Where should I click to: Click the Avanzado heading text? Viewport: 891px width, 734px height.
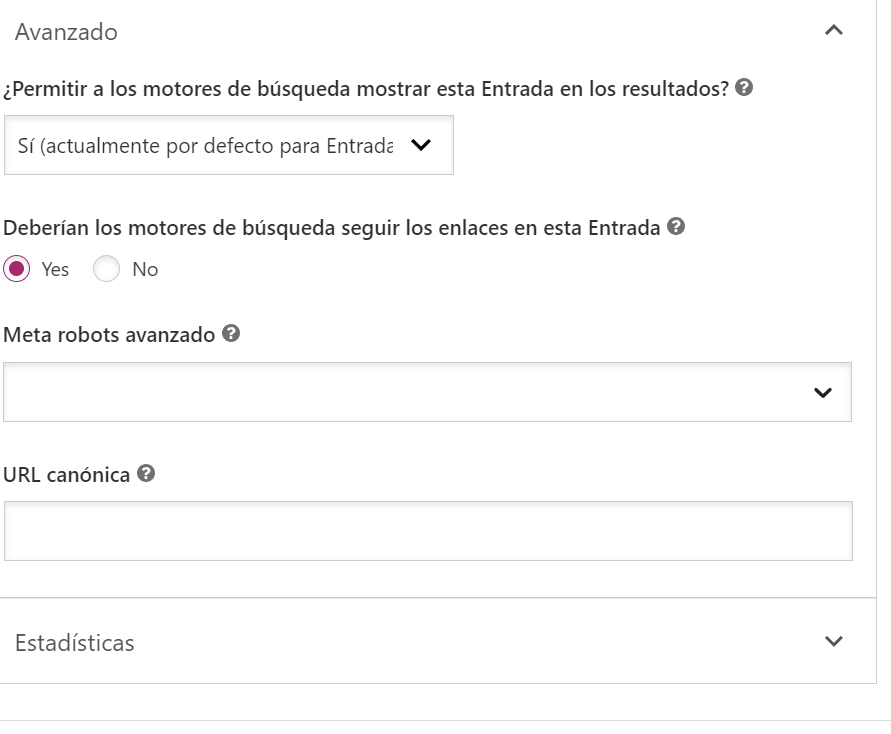point(66,32)
